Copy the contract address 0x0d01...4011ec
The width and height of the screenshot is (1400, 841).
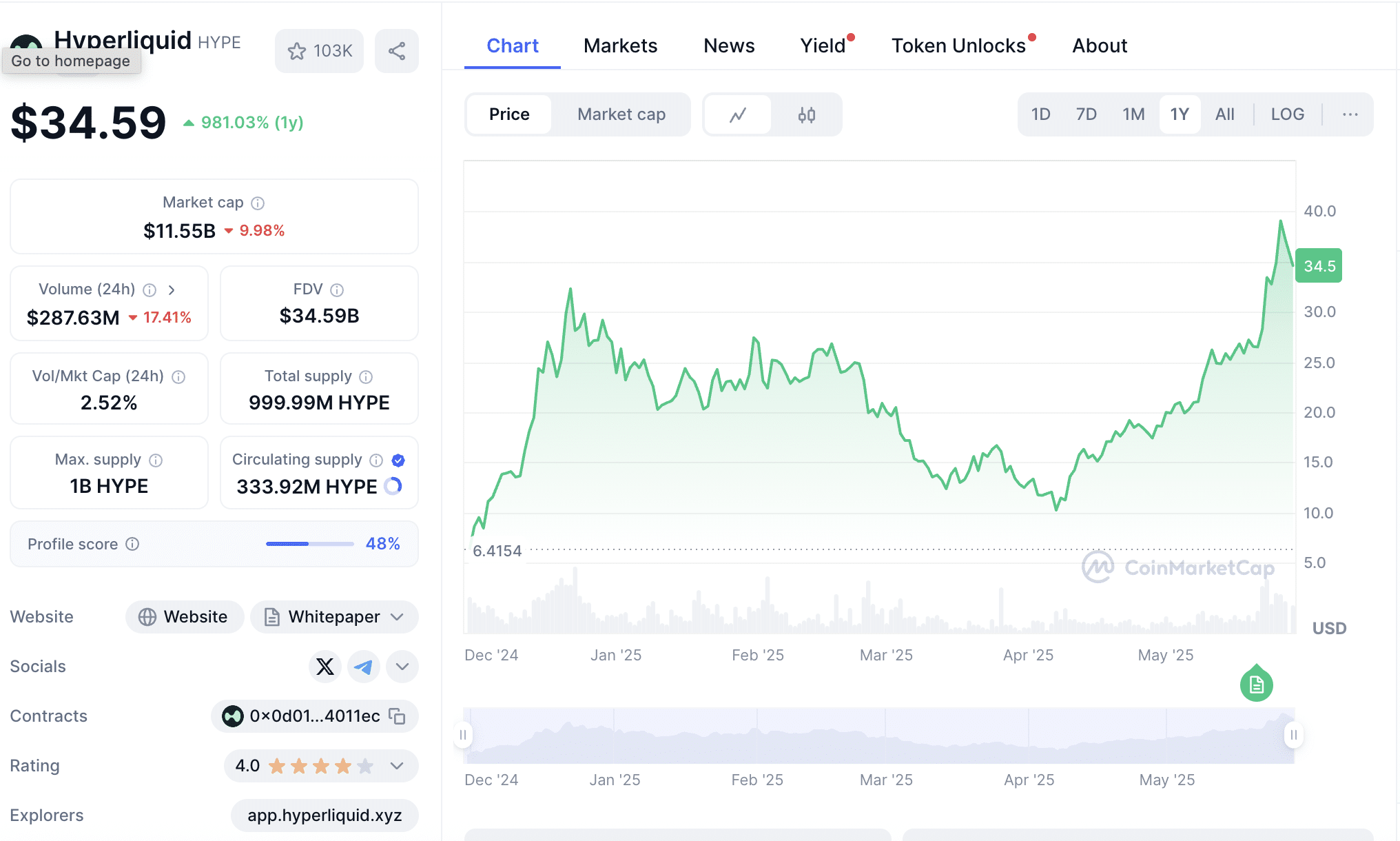click(x=397, y=716)
